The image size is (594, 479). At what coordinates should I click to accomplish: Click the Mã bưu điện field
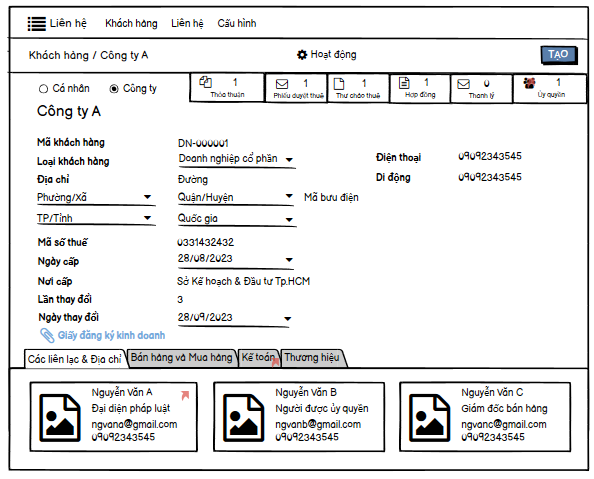331,197
